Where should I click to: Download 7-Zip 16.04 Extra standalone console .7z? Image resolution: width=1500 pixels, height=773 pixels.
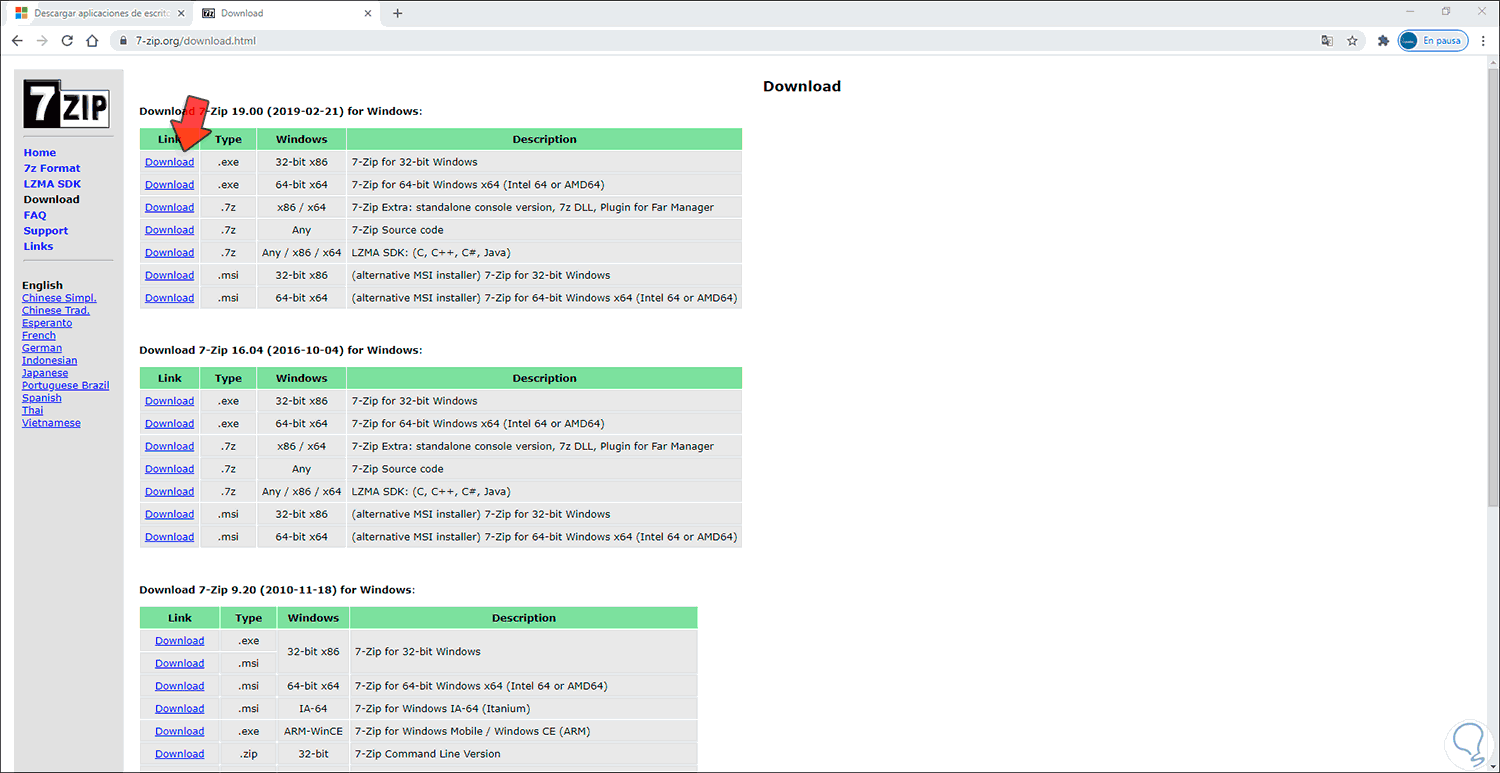coord(169,446)
